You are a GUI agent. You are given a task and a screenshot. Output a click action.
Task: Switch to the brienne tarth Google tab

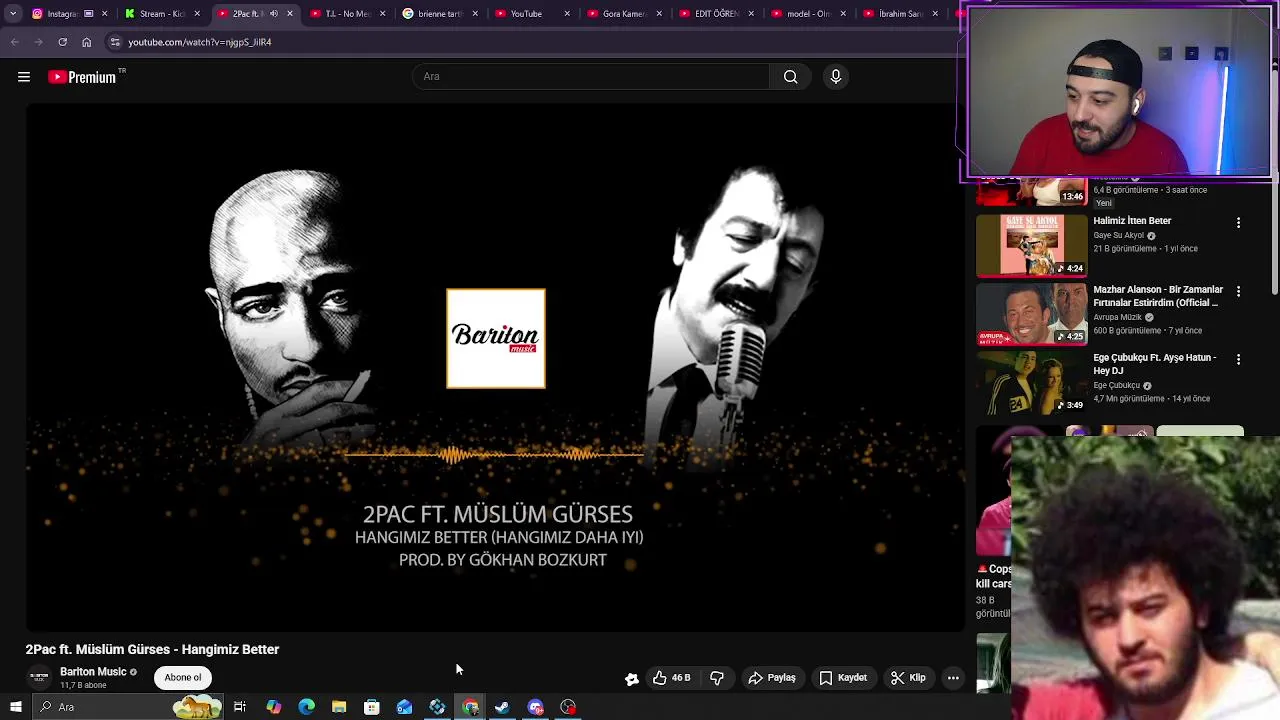439,14
